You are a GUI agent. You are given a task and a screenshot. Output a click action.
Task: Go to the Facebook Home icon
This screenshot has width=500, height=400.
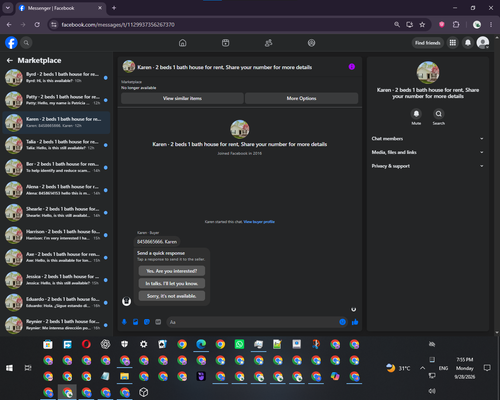click(182, 43)
